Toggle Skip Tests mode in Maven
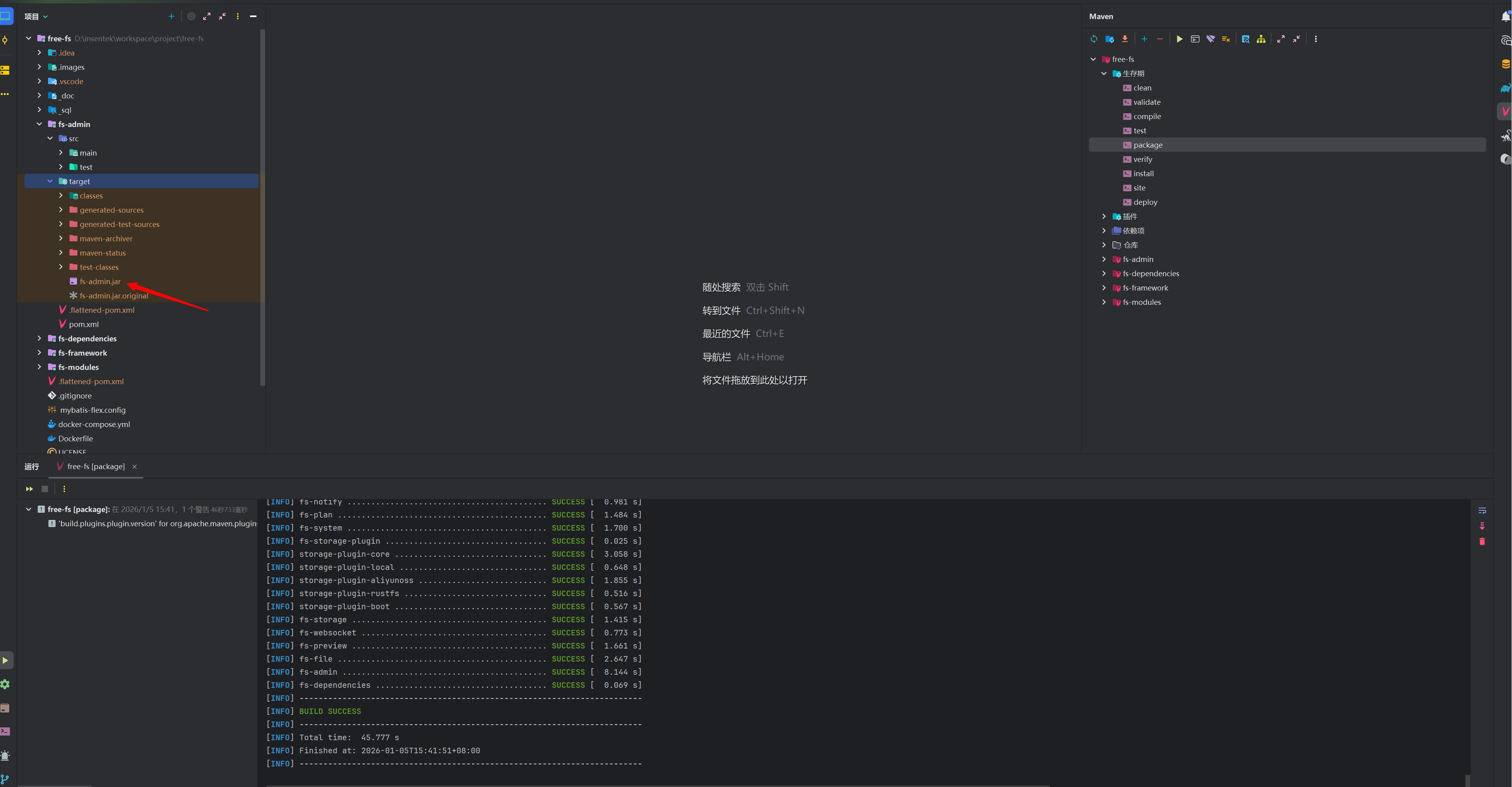1512x787 pixels. coord(1226,39)
